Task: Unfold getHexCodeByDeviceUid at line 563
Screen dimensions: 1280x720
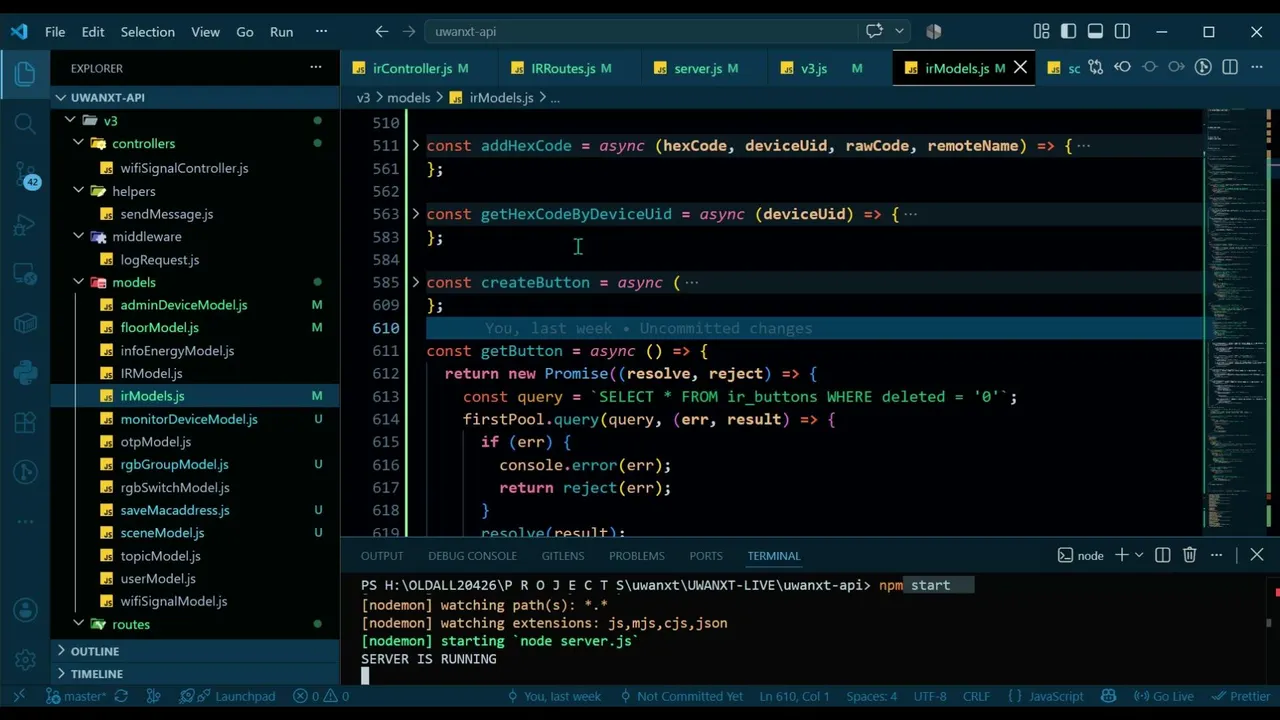Action: pos(415,214)
